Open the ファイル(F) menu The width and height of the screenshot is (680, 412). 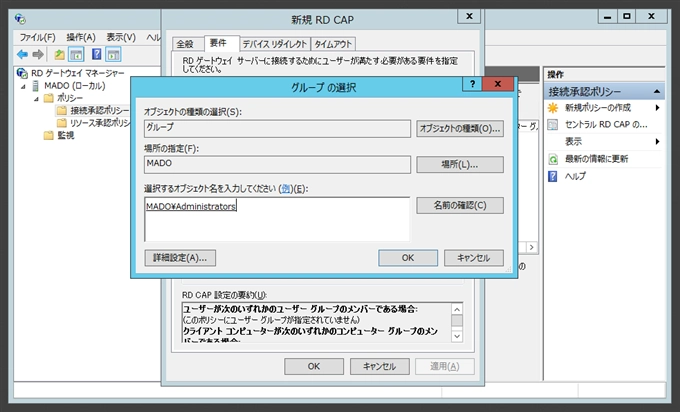click(x=37, y=37)
